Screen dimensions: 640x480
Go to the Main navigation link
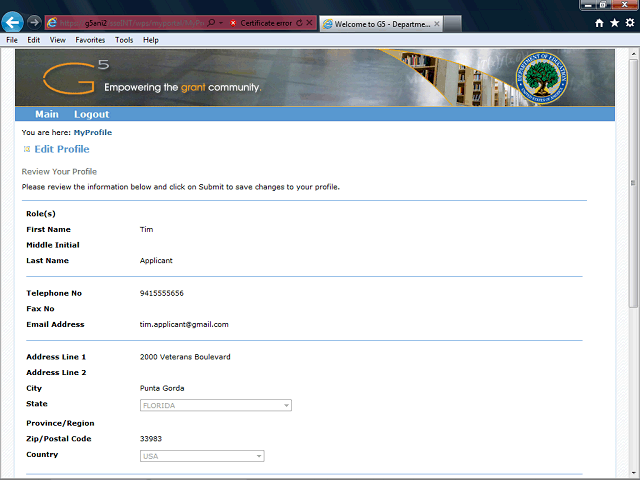click(x=47, y=114)
